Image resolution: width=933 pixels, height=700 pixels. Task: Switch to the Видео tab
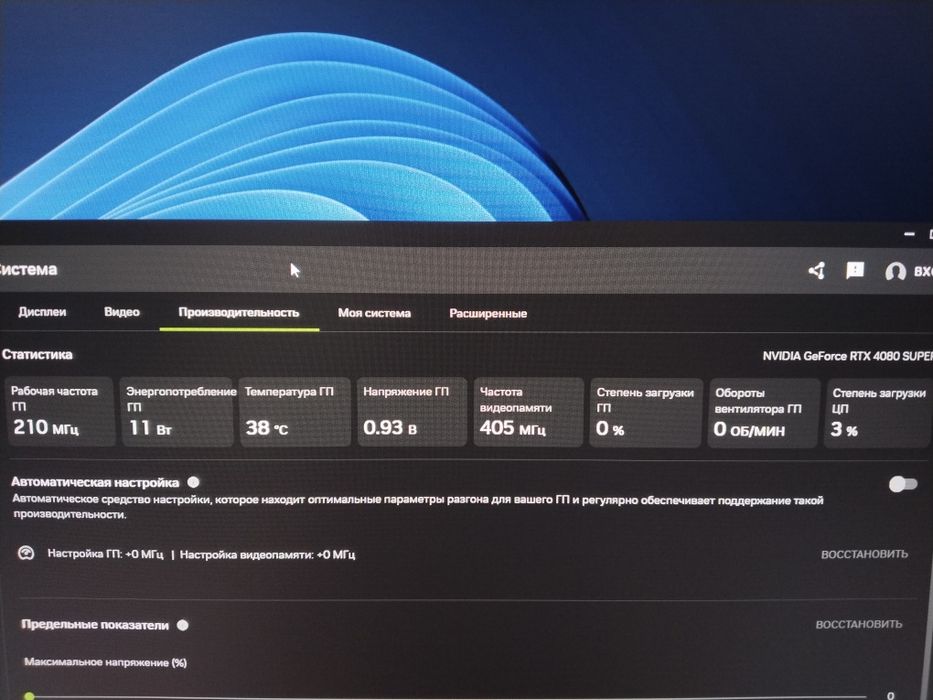click(121, 312)
